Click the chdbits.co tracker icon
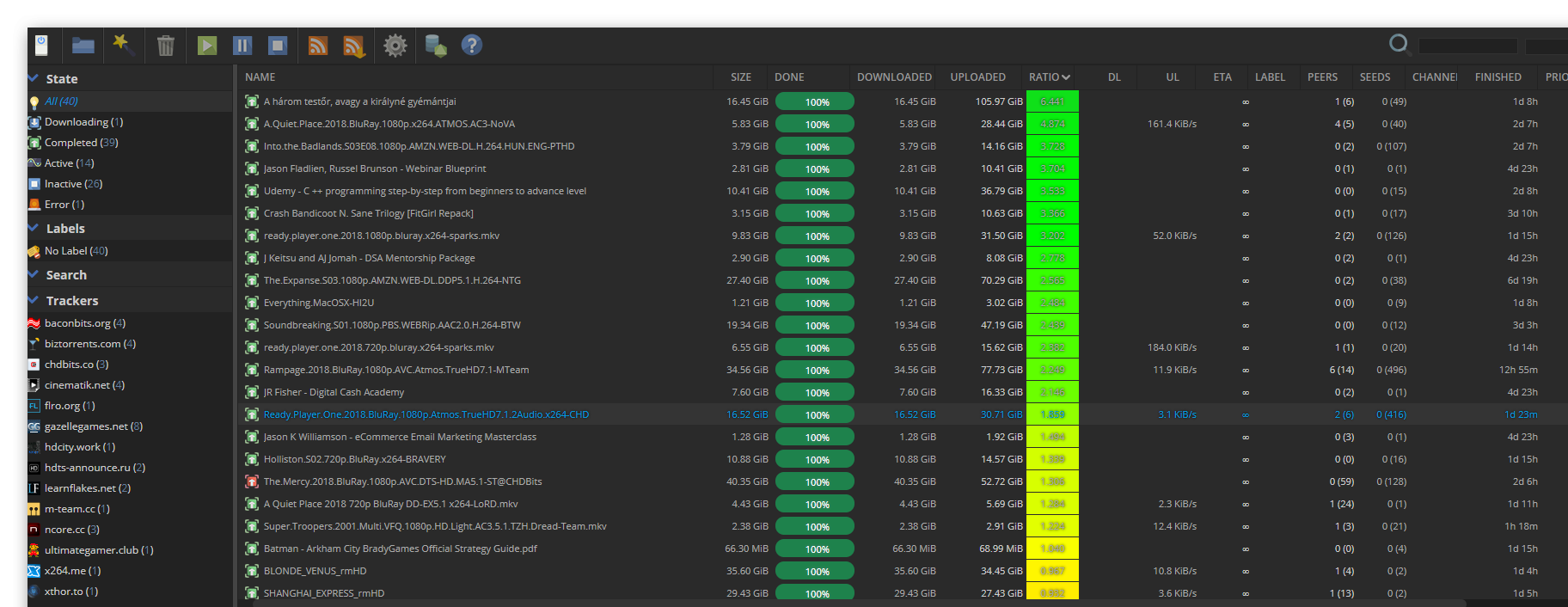The height and width of the screenshot is (607, 1568). click(34, 365)
